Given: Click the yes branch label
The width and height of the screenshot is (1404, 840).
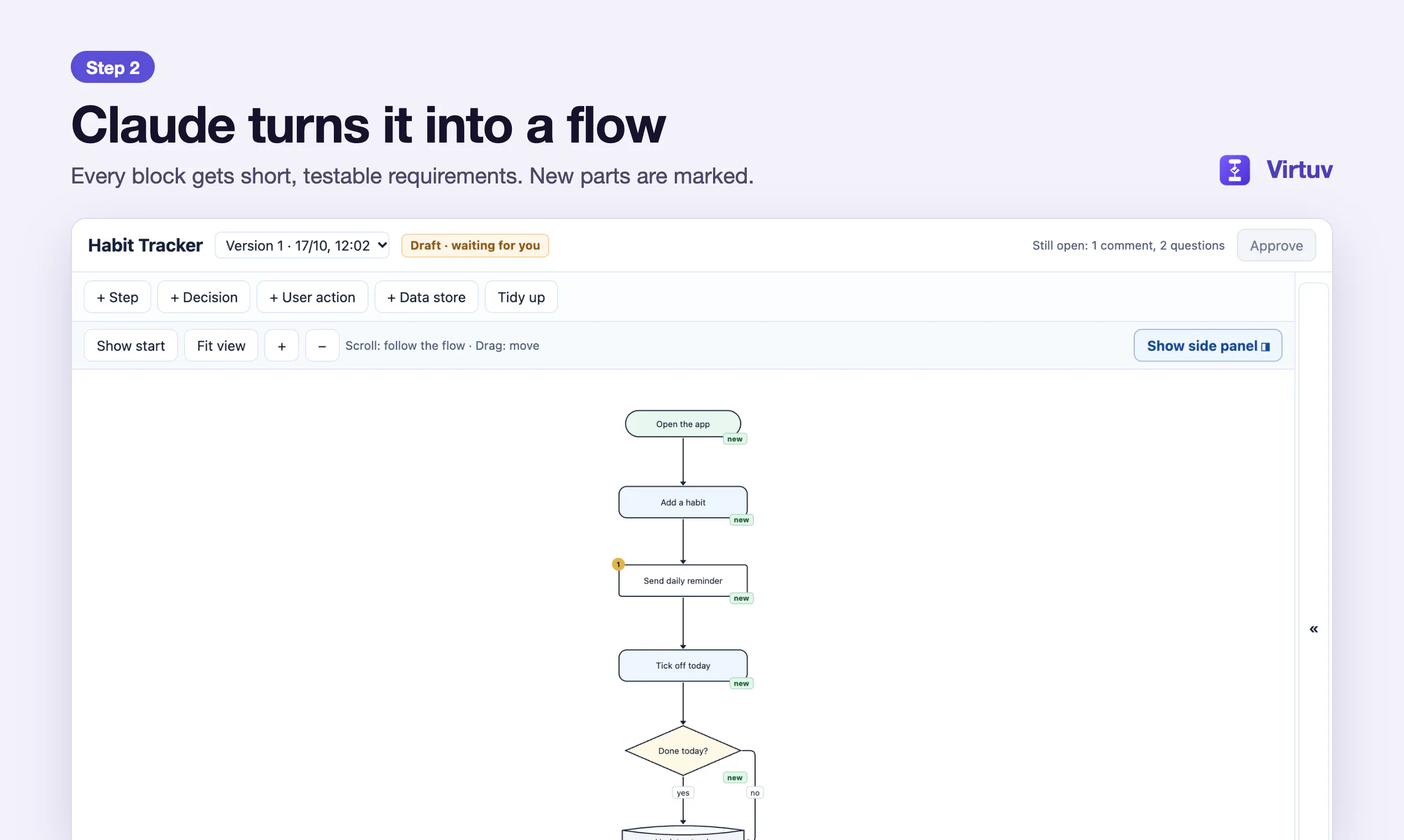Looking at the screenshot, I should coord(683,793).
